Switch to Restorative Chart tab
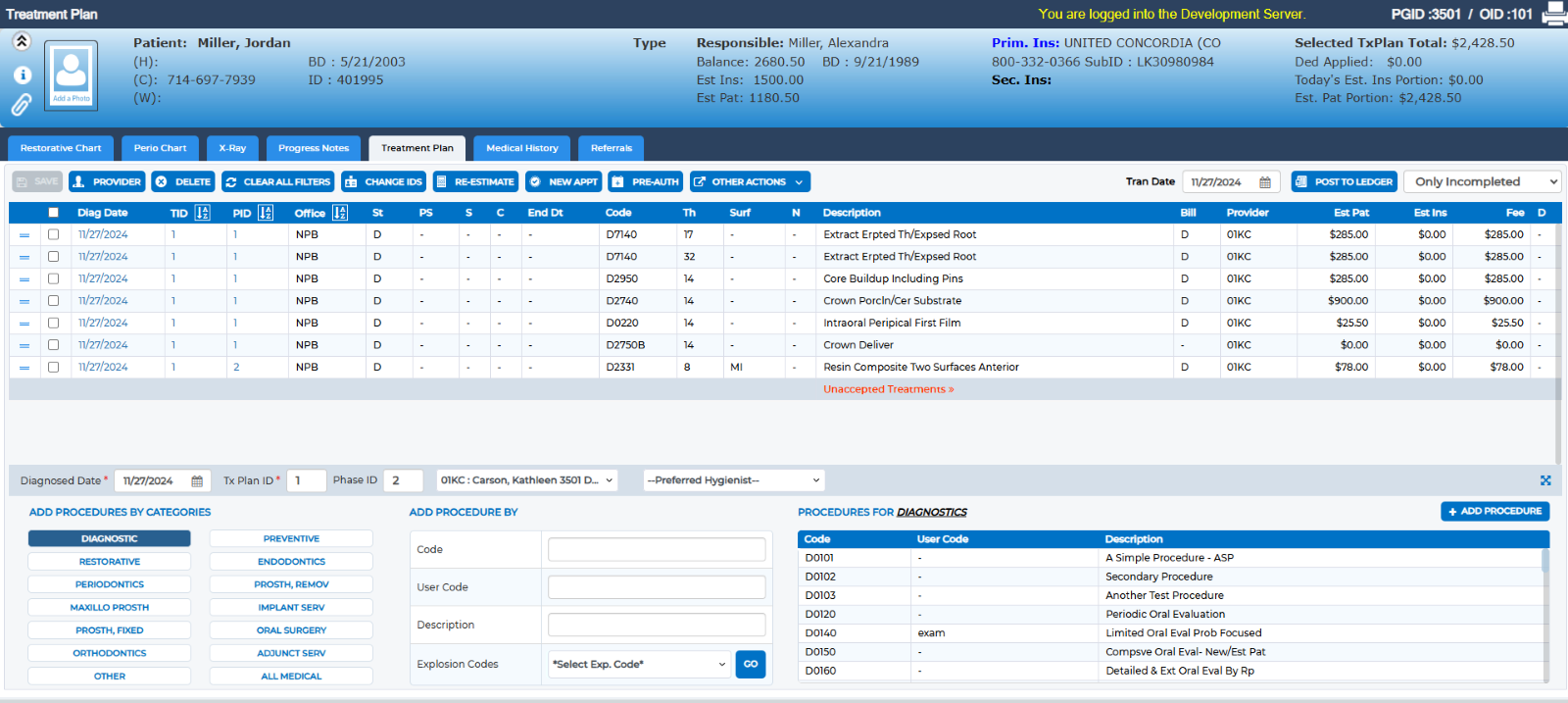Image resolution: width=1568 pixels, height=703 pixels. point(61,148)
